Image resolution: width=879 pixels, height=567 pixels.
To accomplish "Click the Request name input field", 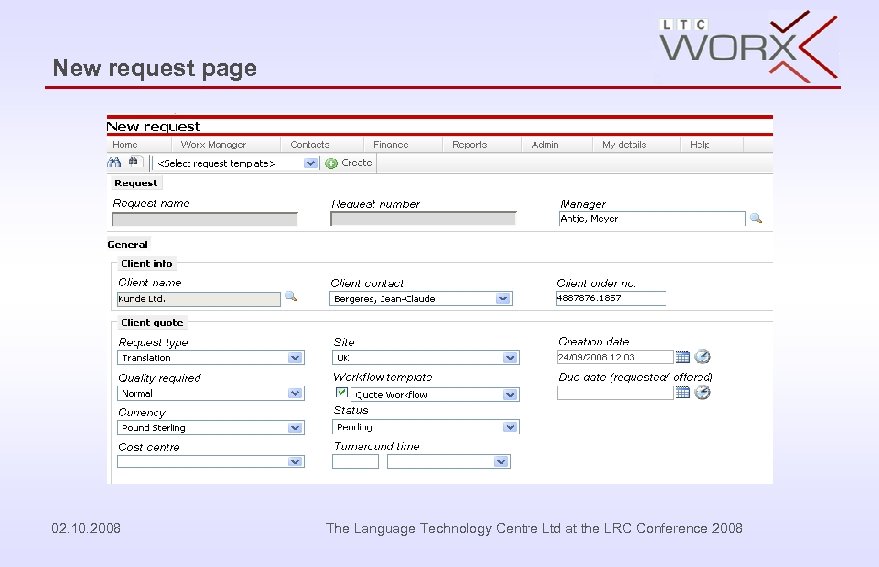I will (205, 219).
